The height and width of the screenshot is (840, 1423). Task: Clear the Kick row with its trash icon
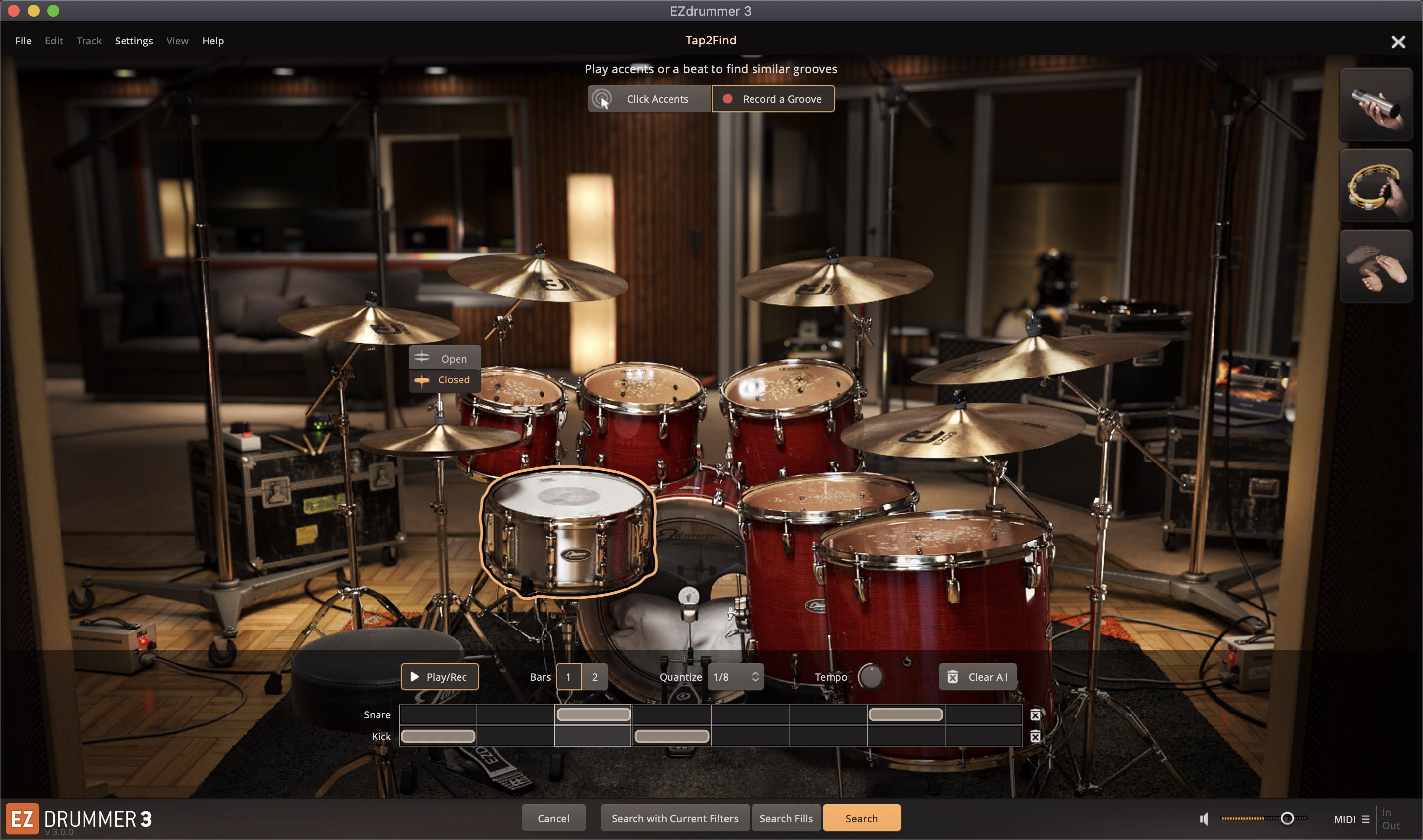[x=1035, y=736]
